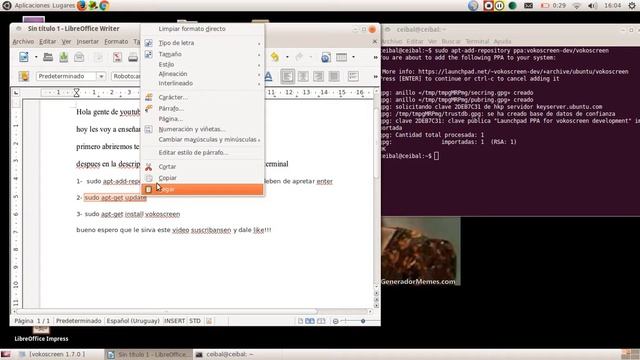The height and width of the screenshot is (360, 640).
Task: Click the grayed Redo arrow icon
Action: (x=299, y=57)
